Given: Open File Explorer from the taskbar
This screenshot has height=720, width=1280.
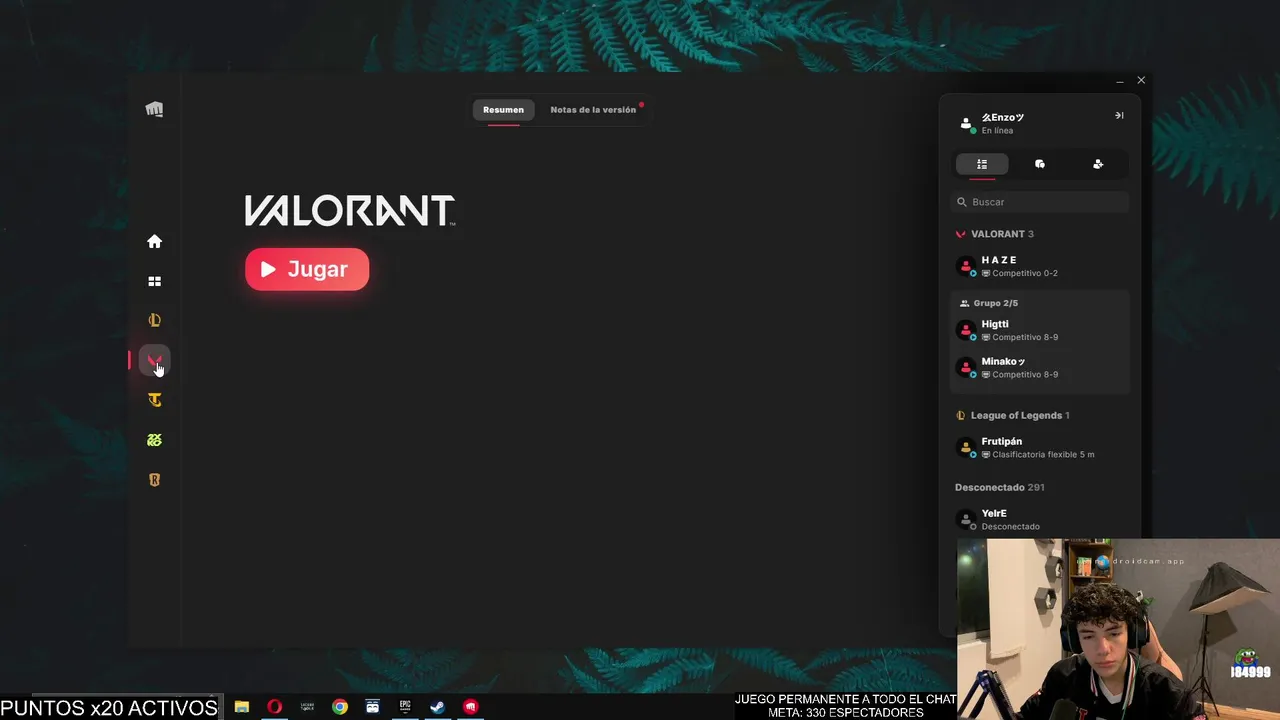Looking at the screenshot, I should click(x=241, y=706).
